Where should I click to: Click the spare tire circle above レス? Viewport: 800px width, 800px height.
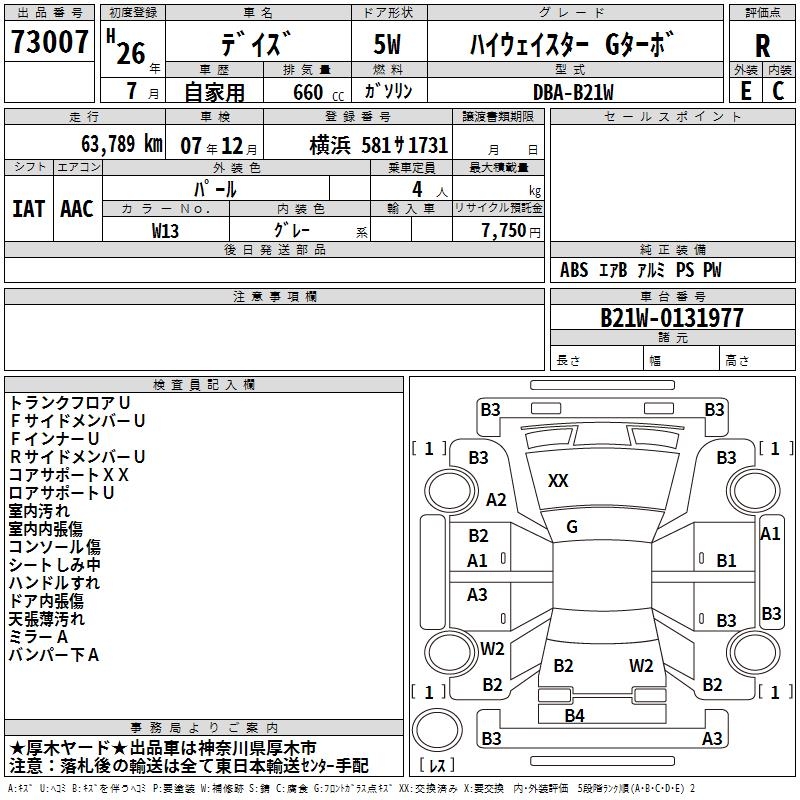437,730
